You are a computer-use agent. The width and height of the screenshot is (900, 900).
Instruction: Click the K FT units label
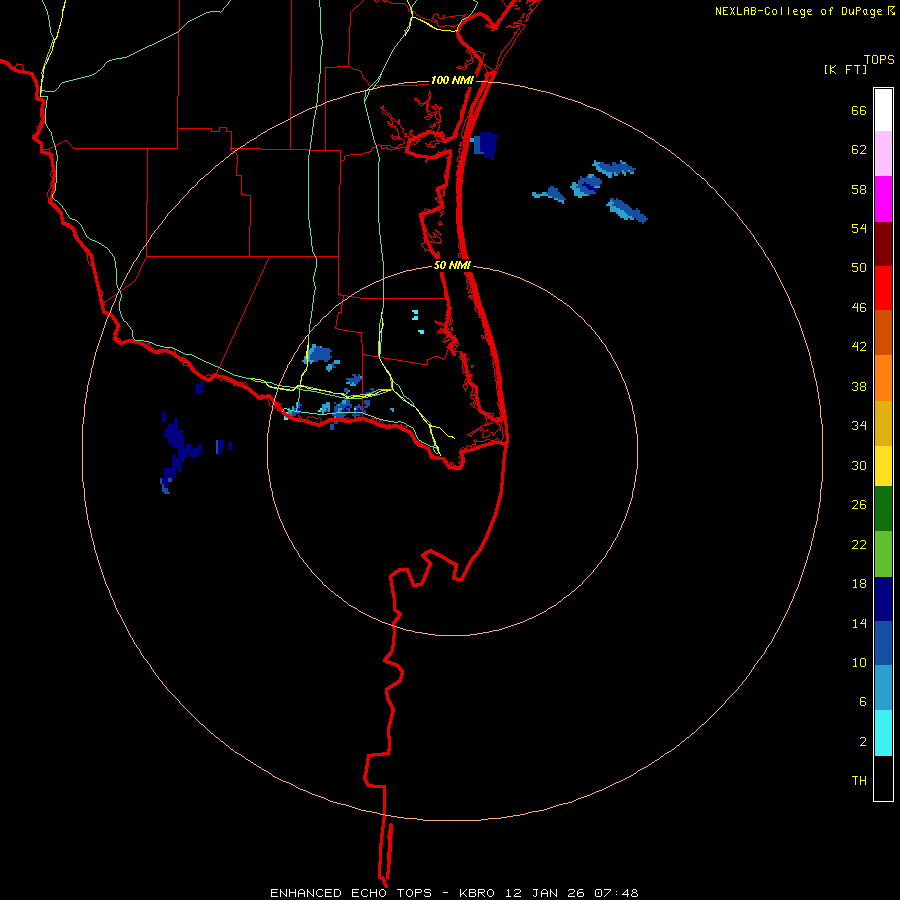pos(845,69)
